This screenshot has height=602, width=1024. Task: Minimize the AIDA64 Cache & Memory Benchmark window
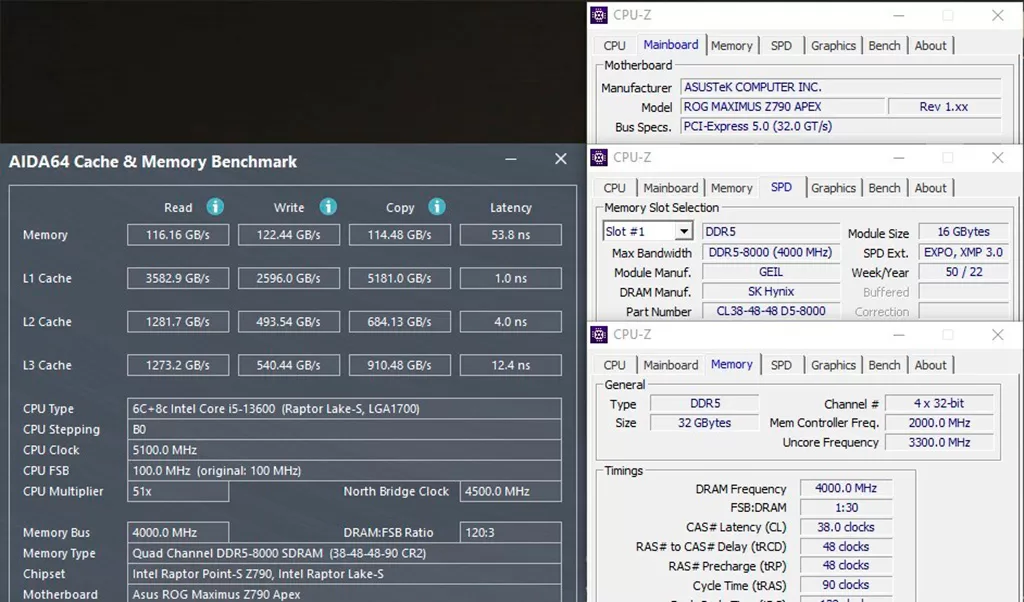click(x=511, y=160)
